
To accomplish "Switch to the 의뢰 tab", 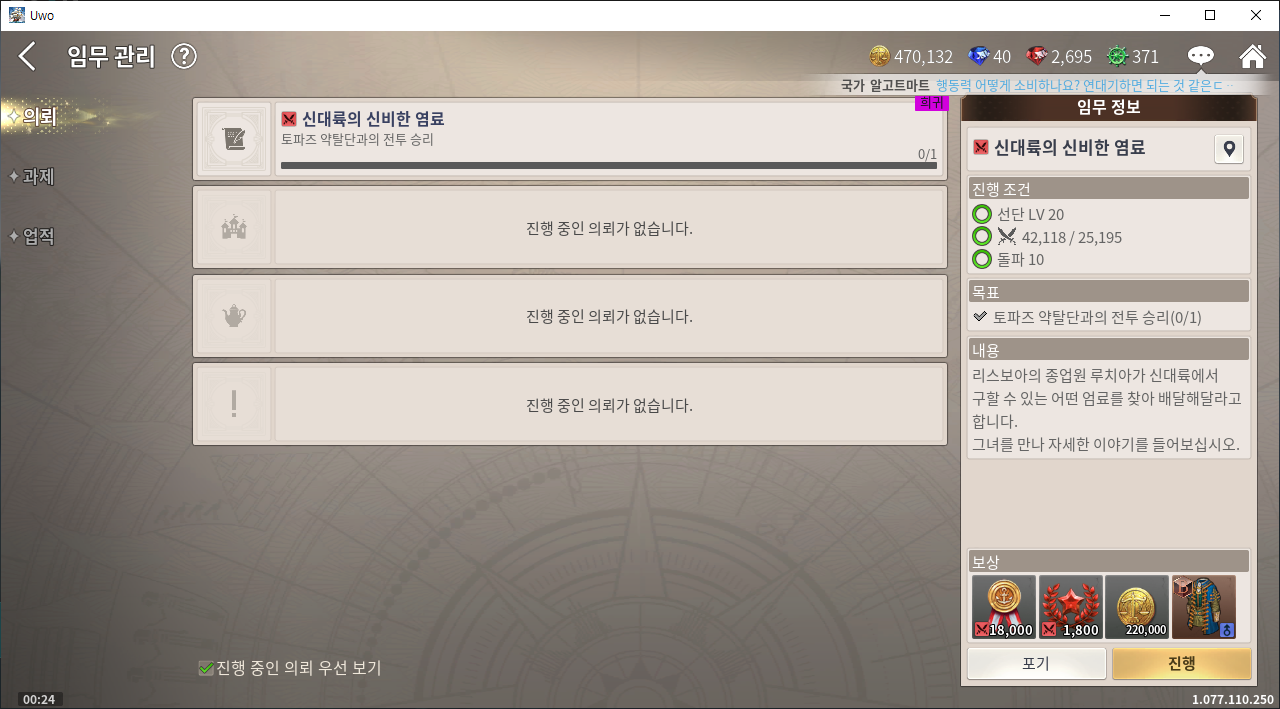I will 39,116.
